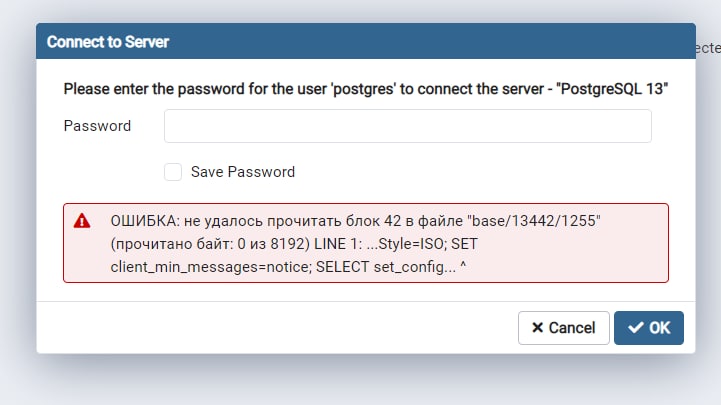Viewport: 721px width, 405px height.
Task: Focus the Password input field
Action: pyautogui.click(x=407, y=126)
